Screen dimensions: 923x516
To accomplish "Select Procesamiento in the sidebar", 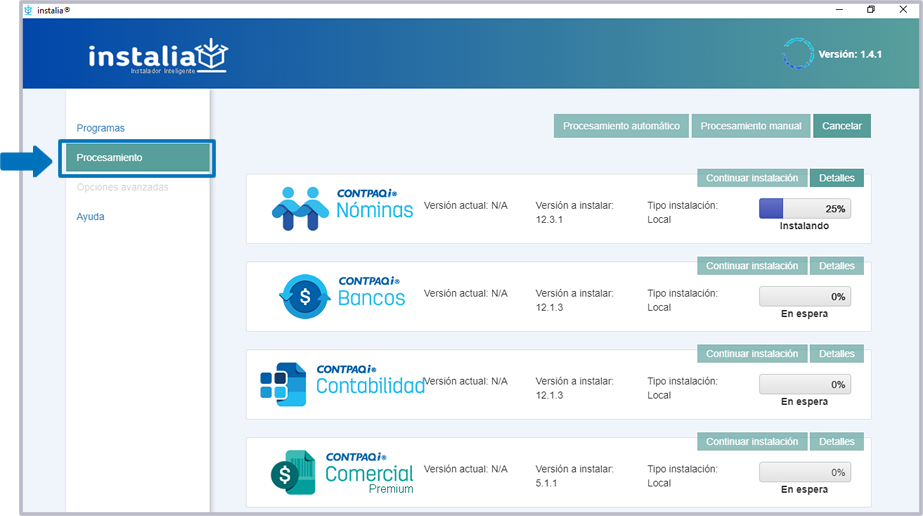I will click(x=138, y=158).
